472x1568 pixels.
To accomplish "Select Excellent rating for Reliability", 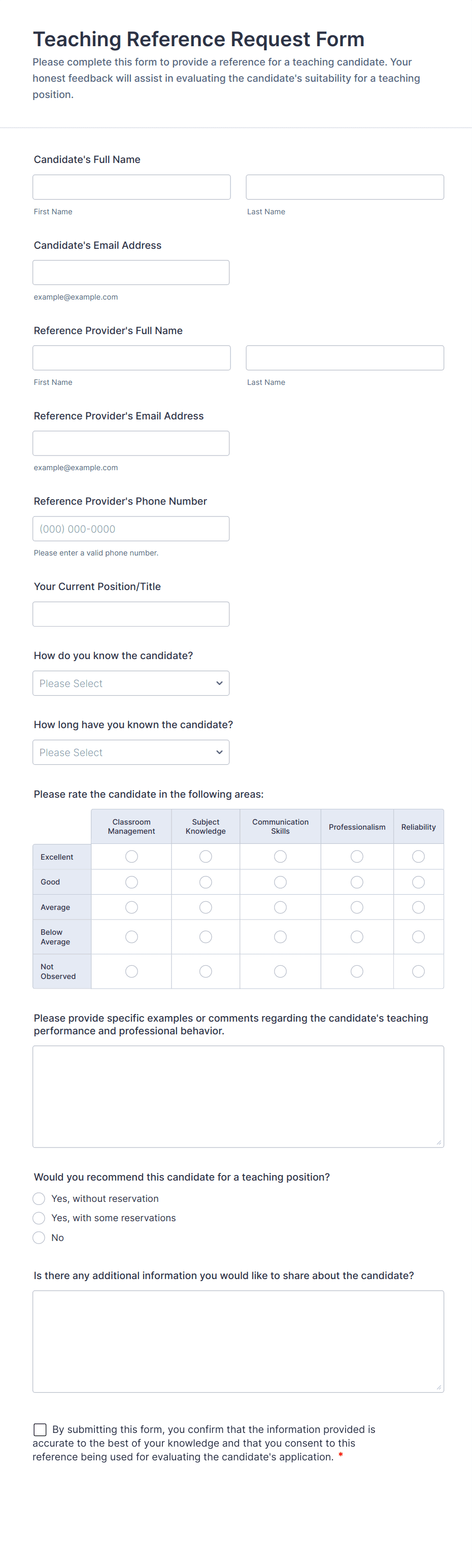I will pos(419,857).
